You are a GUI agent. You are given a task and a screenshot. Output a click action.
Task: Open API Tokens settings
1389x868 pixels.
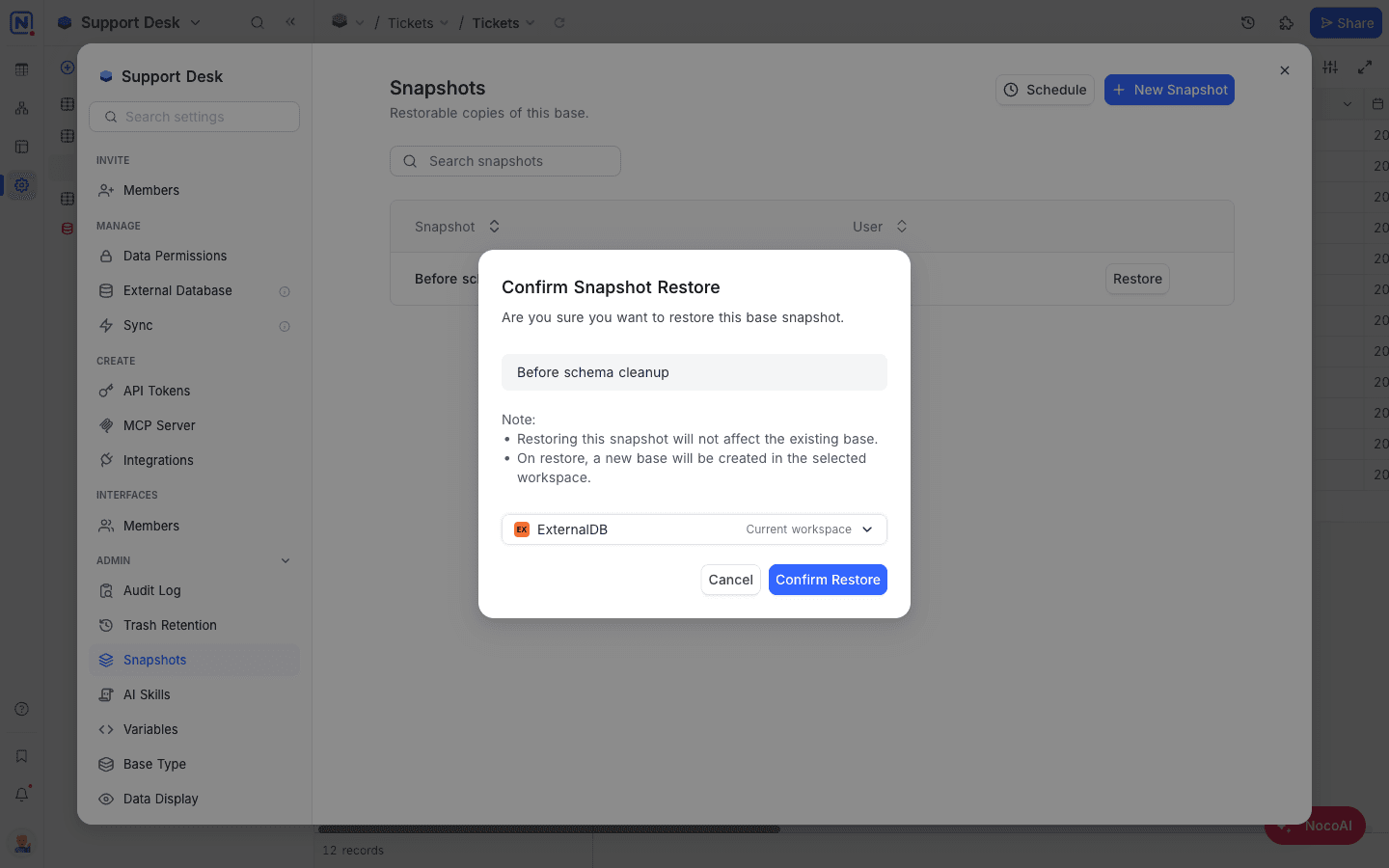(x=194, y=391)
